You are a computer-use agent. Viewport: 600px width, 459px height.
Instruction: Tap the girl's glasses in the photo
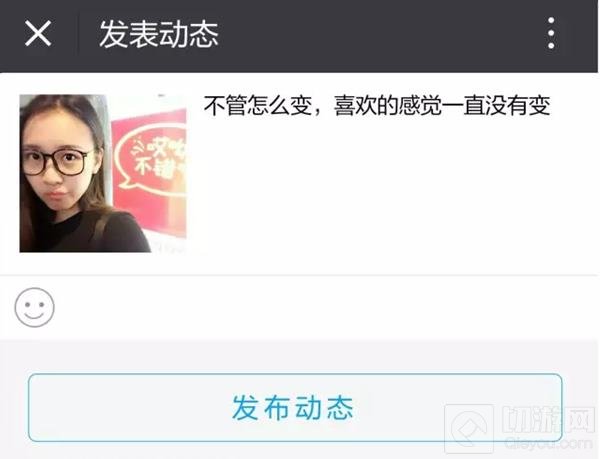[54, 162]
